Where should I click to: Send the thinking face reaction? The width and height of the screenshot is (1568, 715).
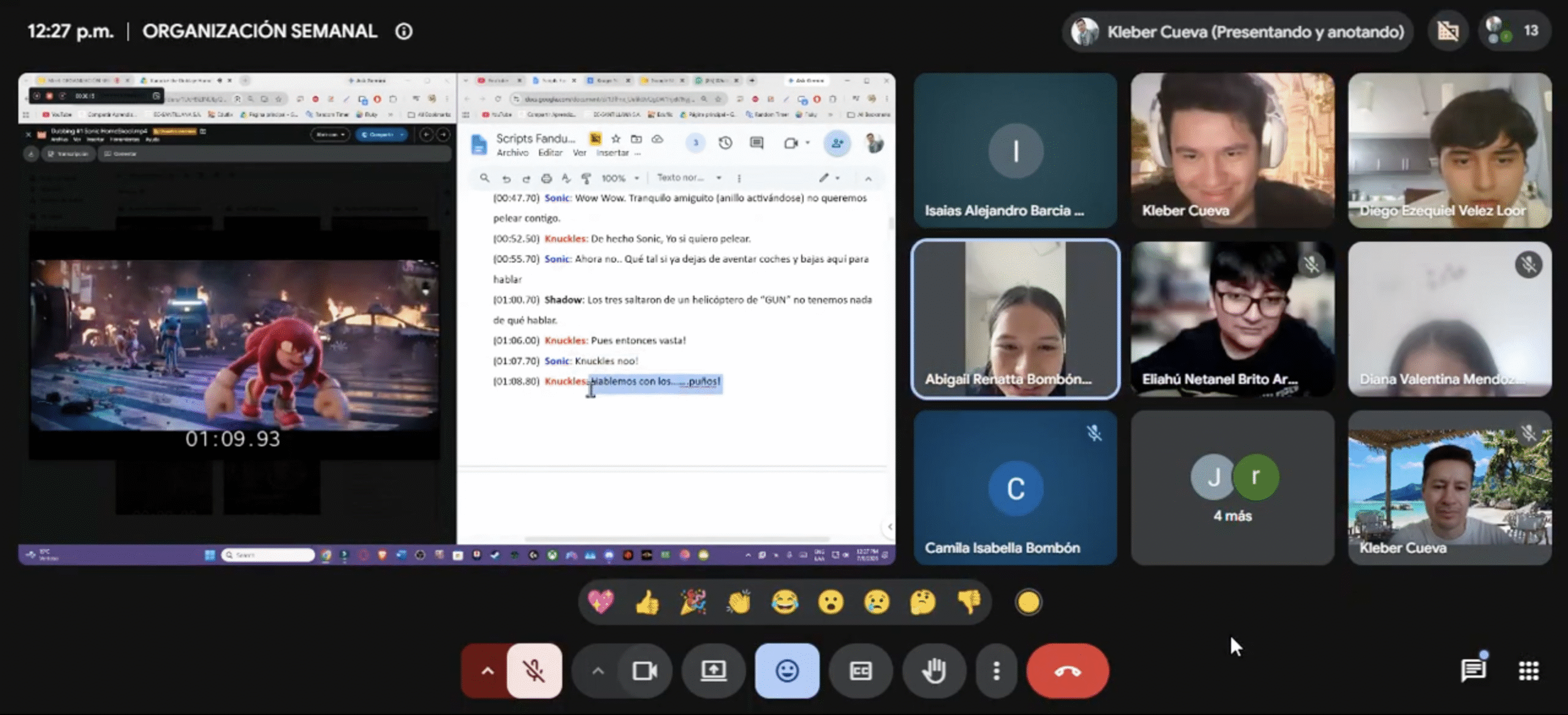click(922, 602)
